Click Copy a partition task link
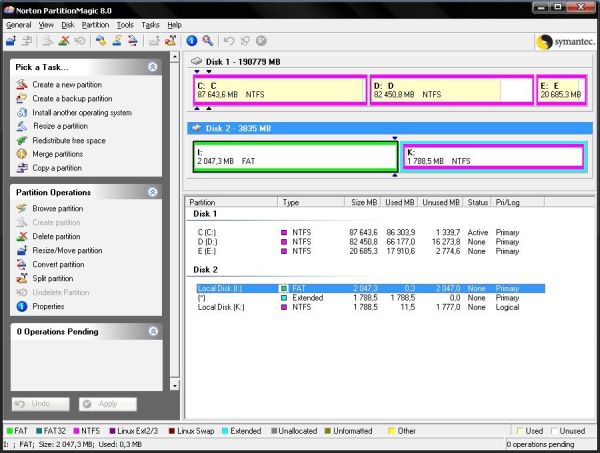The height and width of the screenshot is (453, 600). (57, 168)
